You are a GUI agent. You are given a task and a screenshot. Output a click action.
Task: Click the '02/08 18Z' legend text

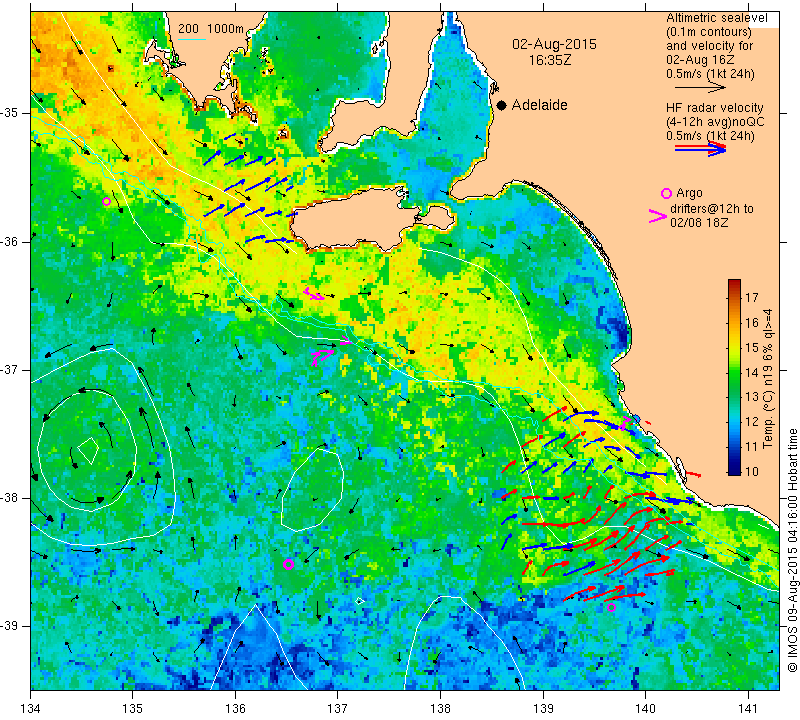pos(699,223)
